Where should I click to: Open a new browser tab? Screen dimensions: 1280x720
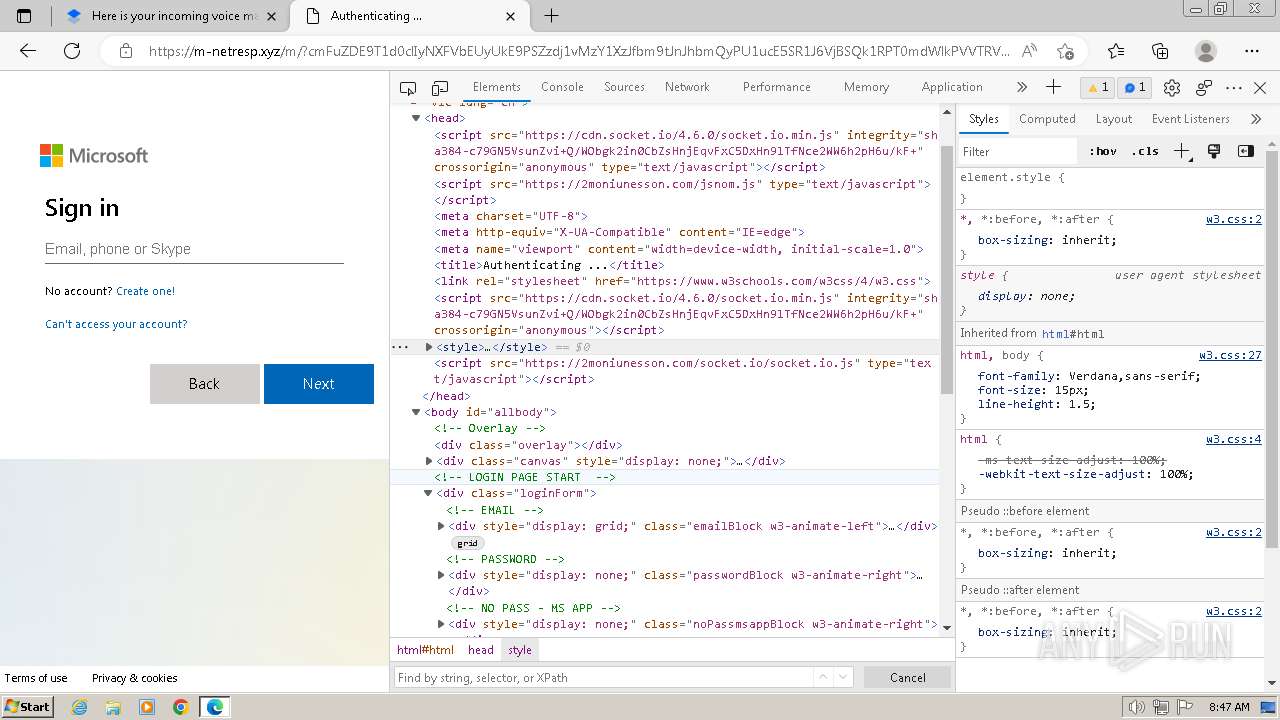click(x=551, y=16)
